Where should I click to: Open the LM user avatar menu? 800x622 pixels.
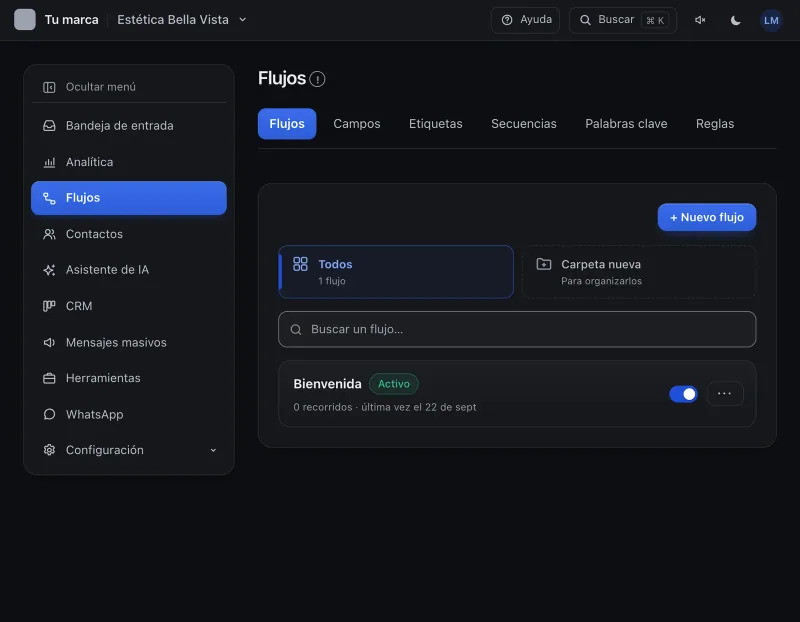(771, 20)
